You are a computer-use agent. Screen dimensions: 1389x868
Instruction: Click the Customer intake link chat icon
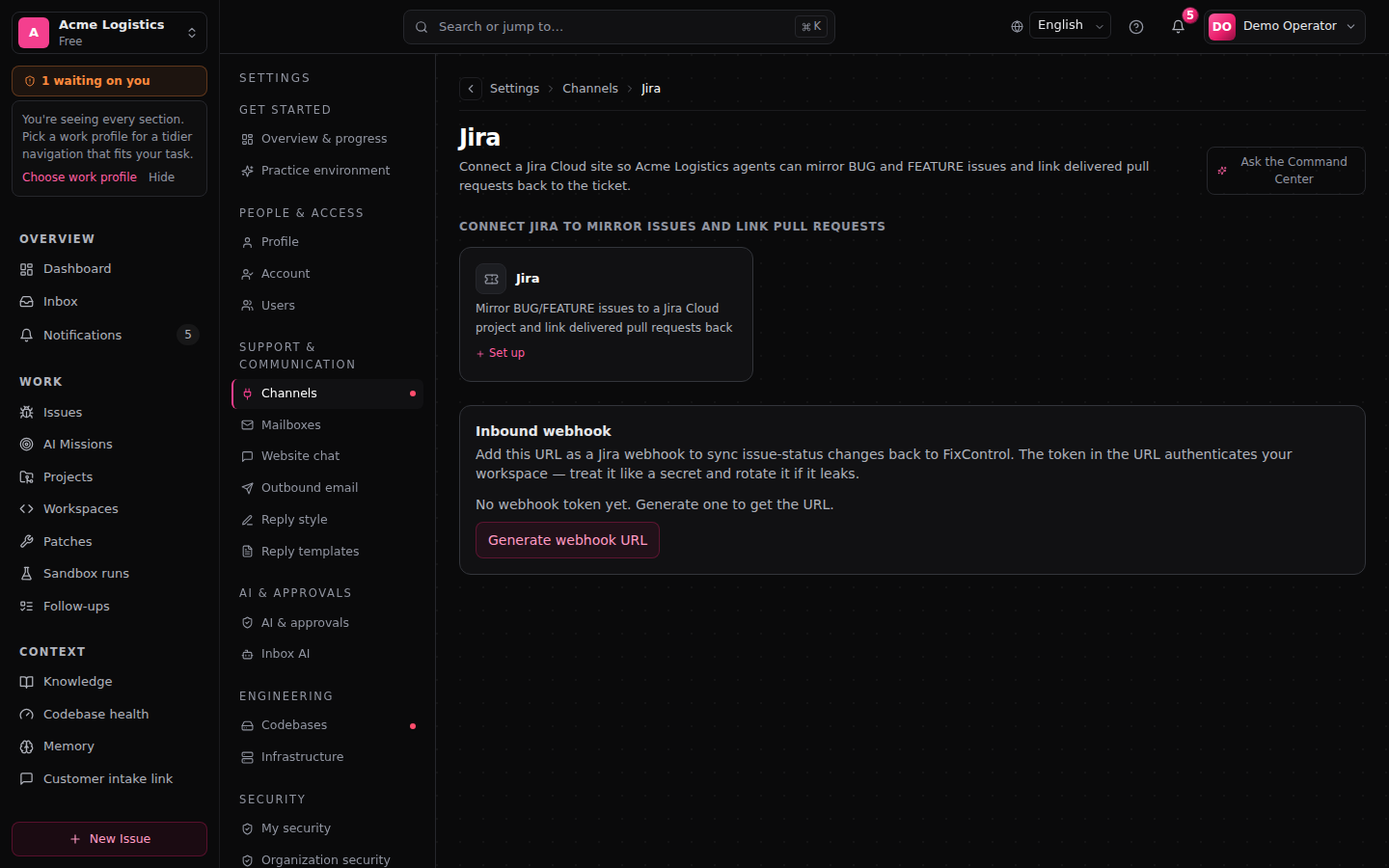pyautogui.click(x=27, y=779)
